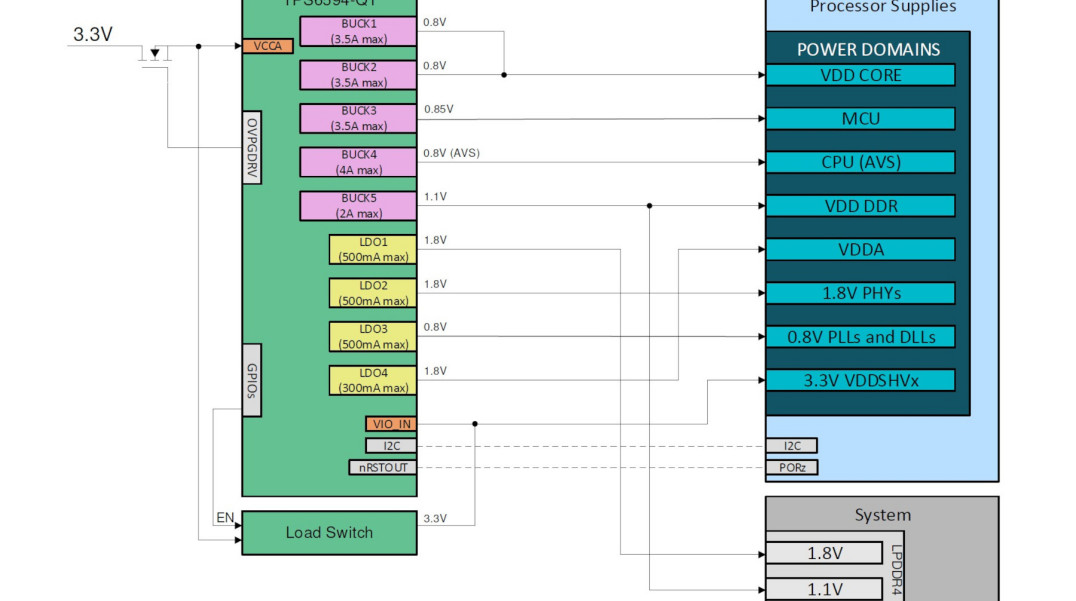Click the LPDDR4 1.8V supply box

click(824, 553)
